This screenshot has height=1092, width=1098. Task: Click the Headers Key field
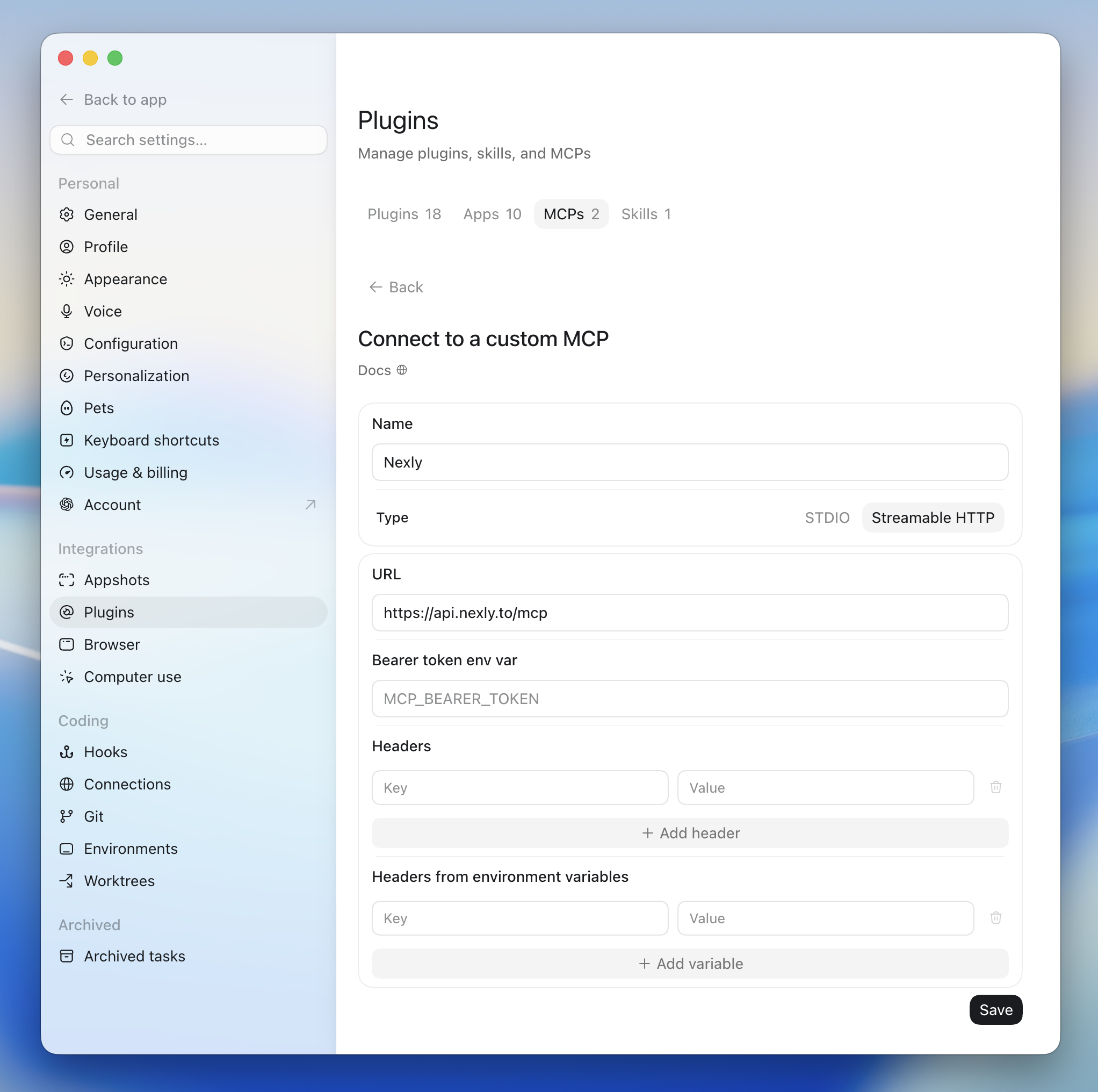tap(520, 788)
